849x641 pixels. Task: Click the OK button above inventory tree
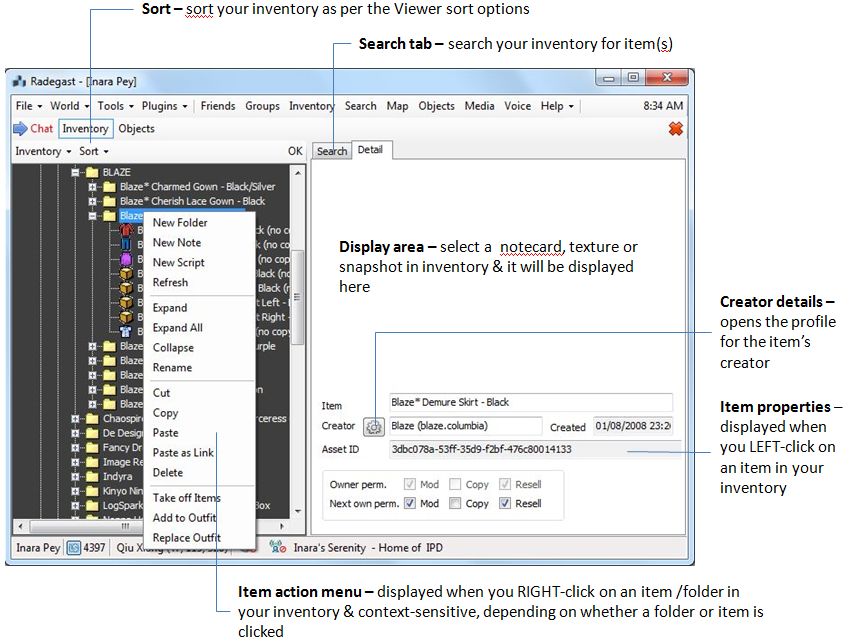pos(295,152)
